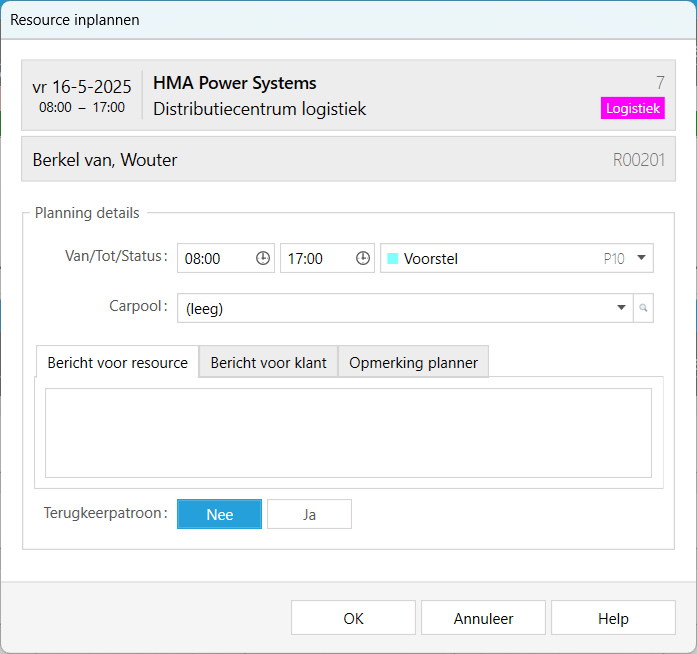Focus the 17:00 end time field
Viewport: 697px width, 654px height.
point(314,258)
